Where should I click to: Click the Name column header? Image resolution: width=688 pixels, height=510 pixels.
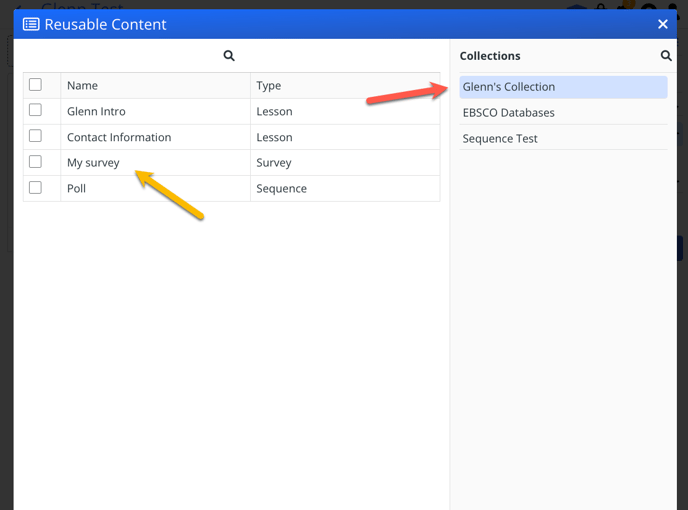click(x=155, y=86)
